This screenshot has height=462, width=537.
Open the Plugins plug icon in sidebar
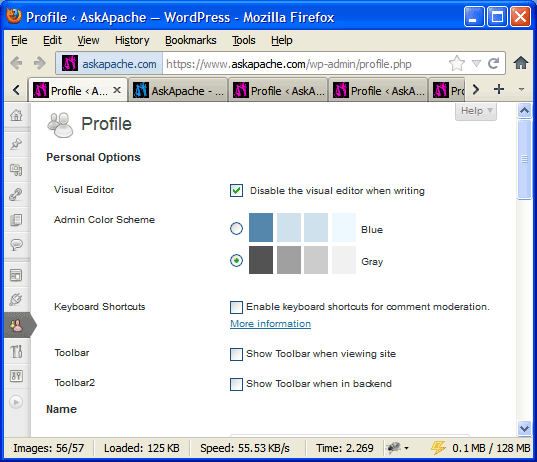pos(16,299)
